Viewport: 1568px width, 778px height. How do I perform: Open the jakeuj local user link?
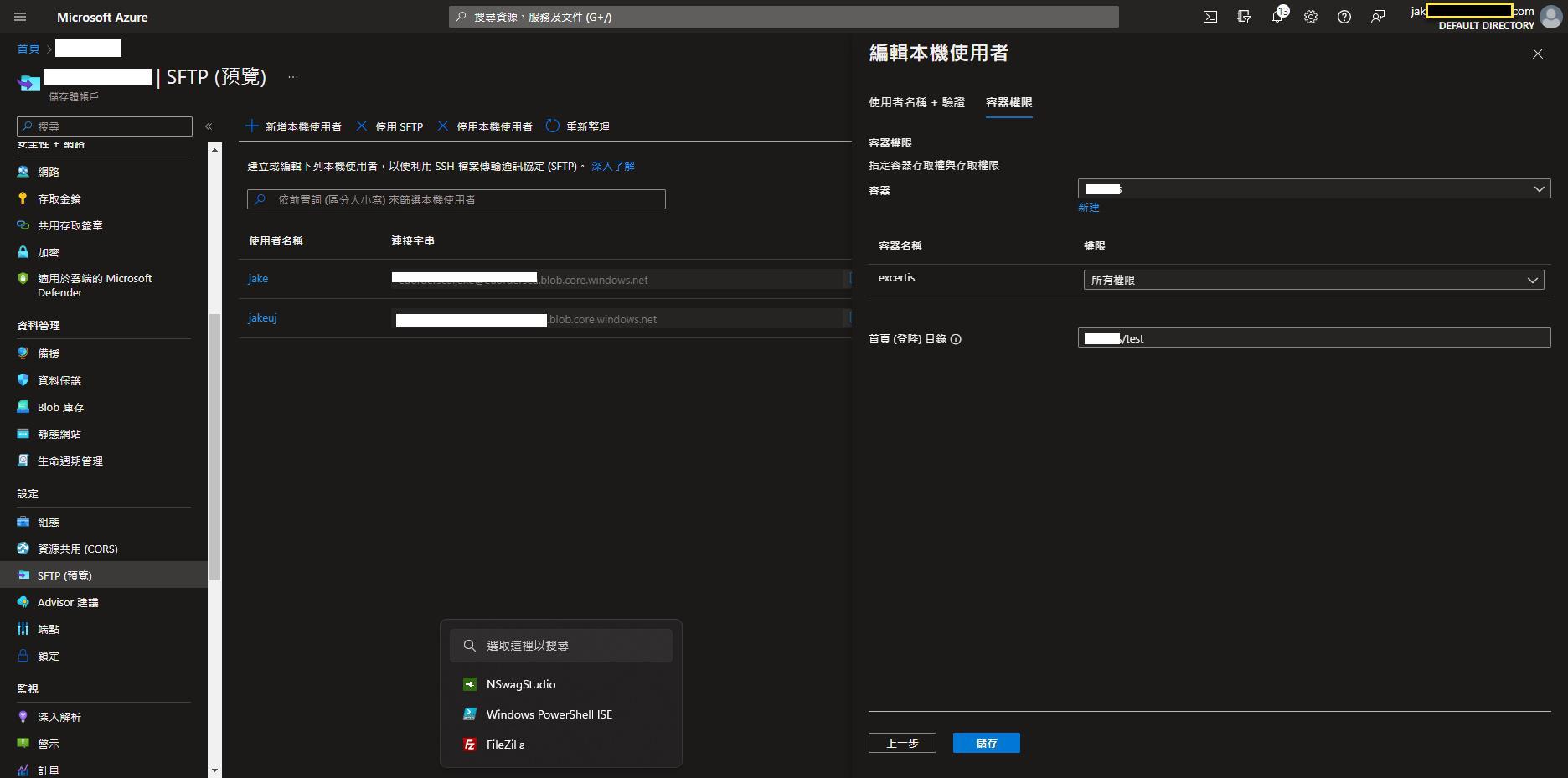(x=262, y=318)
